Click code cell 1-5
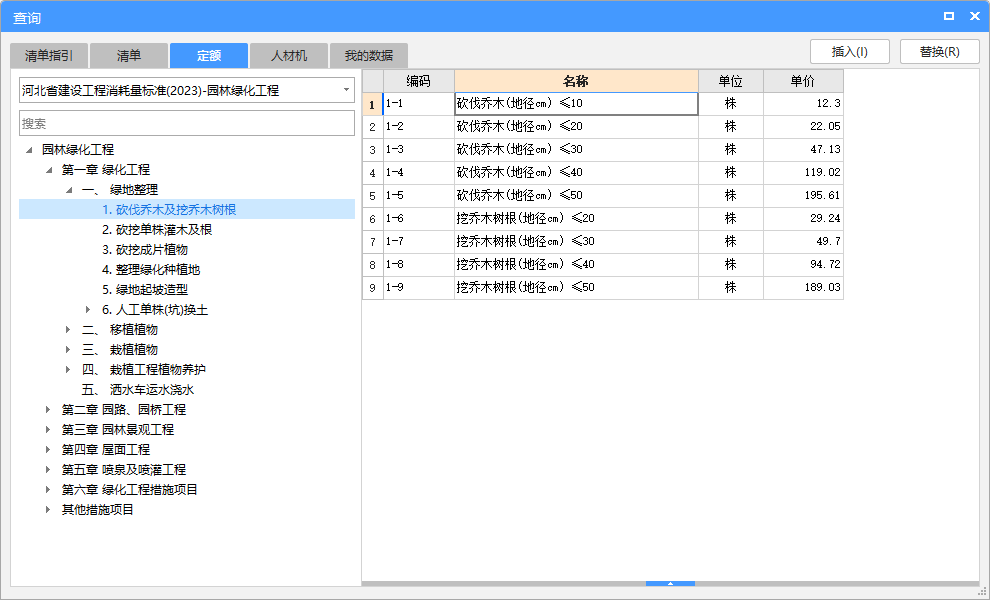The width and height of the screenshot is (990, 600). [x=419, y=195]
